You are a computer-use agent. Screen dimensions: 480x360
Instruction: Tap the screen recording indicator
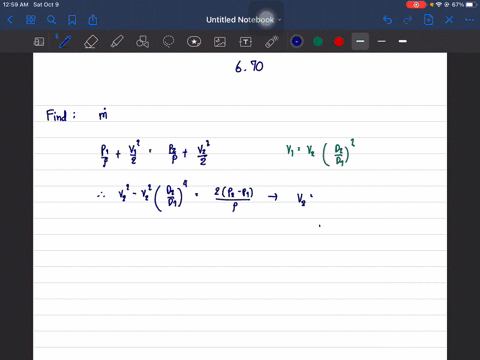[416, 5]
